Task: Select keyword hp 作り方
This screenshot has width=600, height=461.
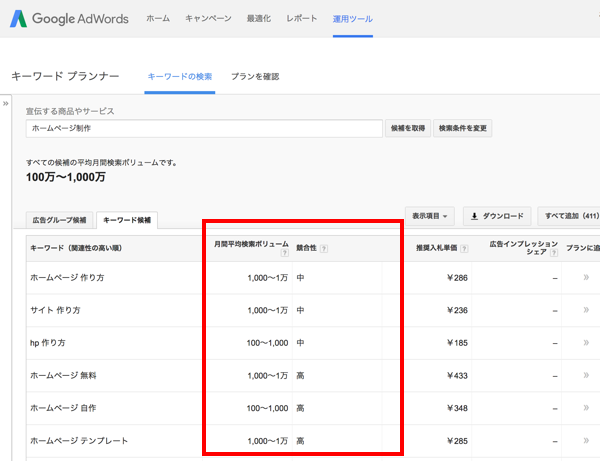Action: (48, 342)
